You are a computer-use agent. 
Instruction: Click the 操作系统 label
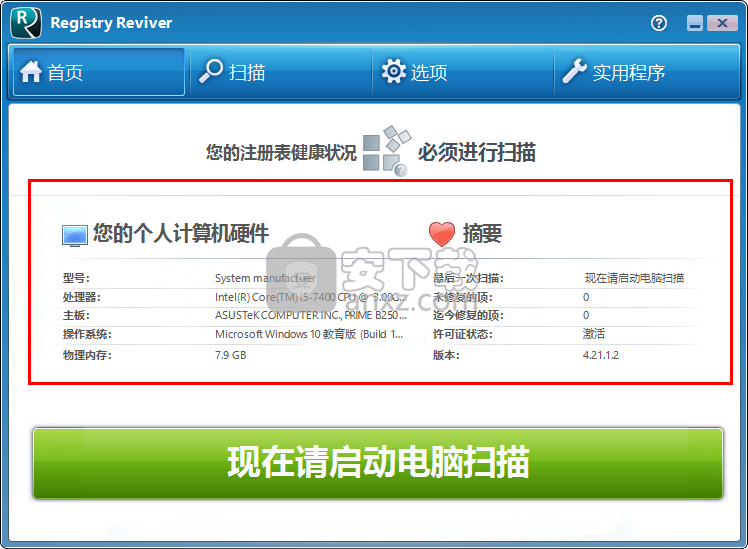click(x=87, y=334)
